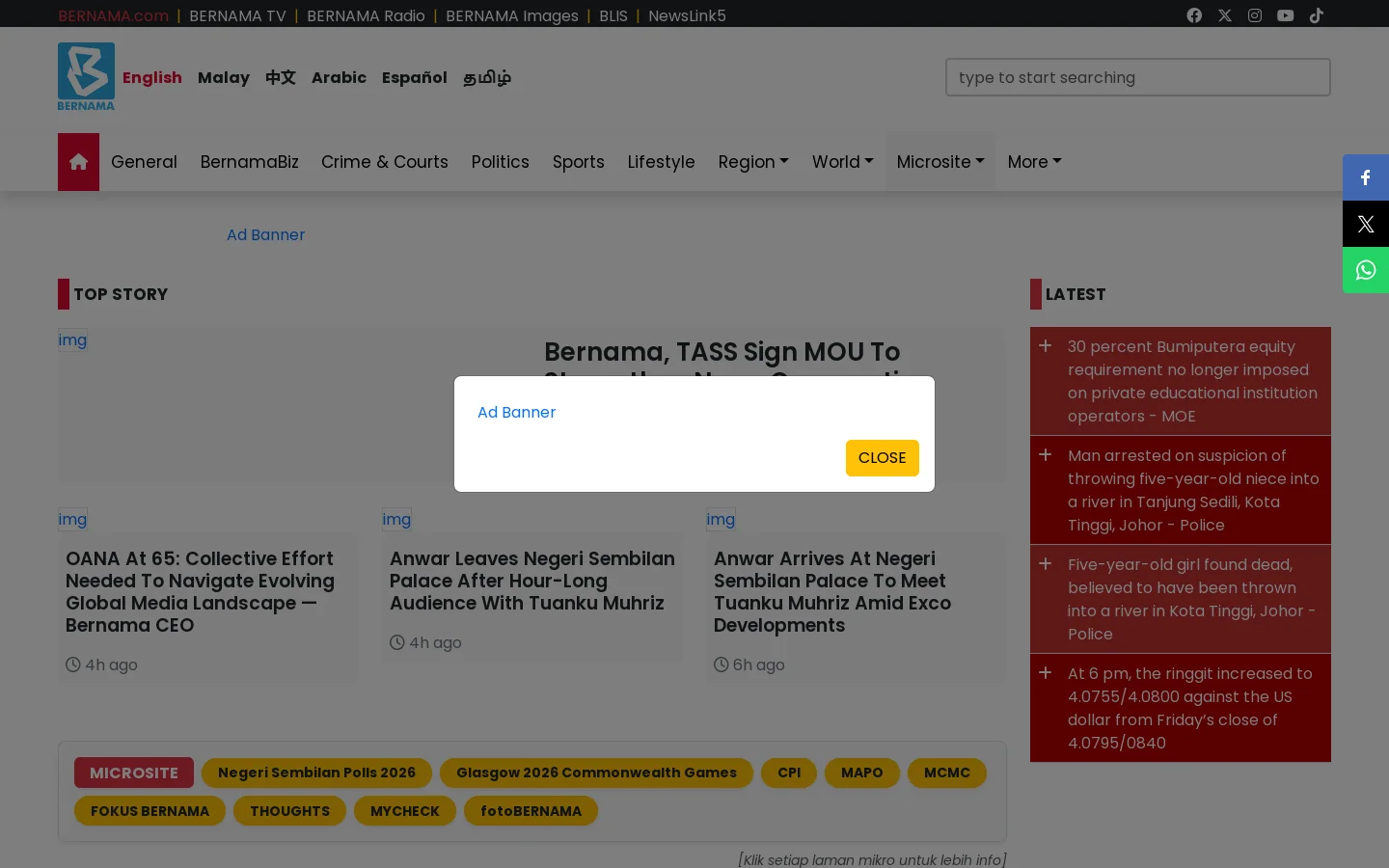
Task: Open OANA At 65 article headline
Action: click(x=200, y=592)
